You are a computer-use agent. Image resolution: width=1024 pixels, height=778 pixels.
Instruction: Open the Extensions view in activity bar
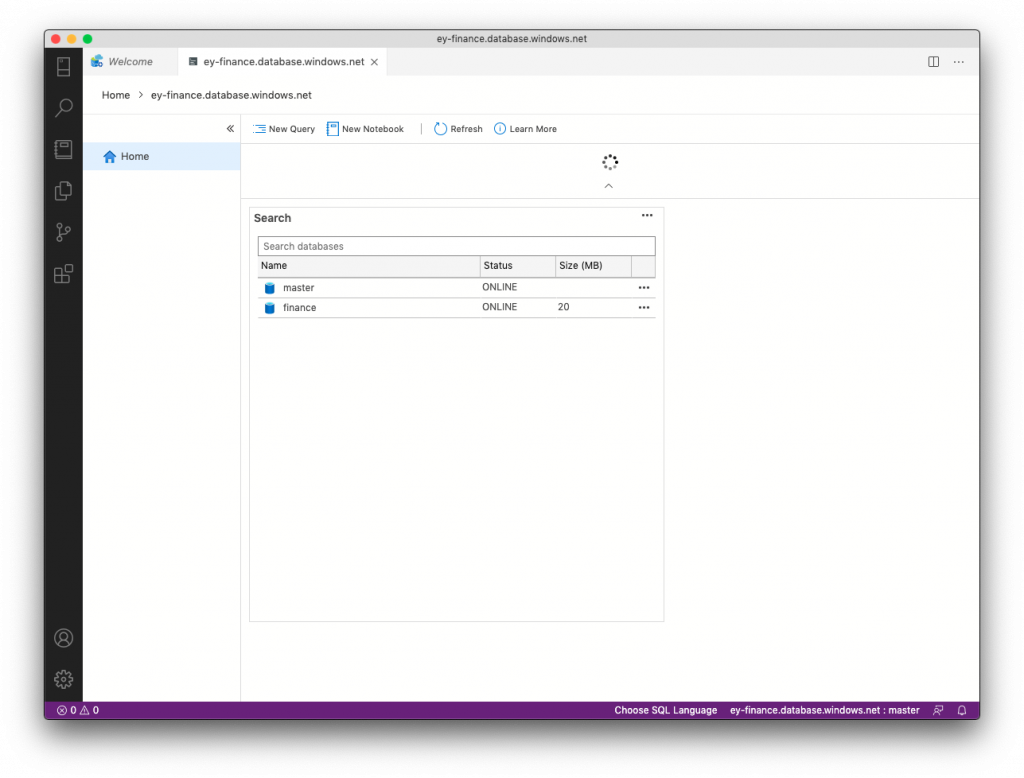click(x=63, y=274)
